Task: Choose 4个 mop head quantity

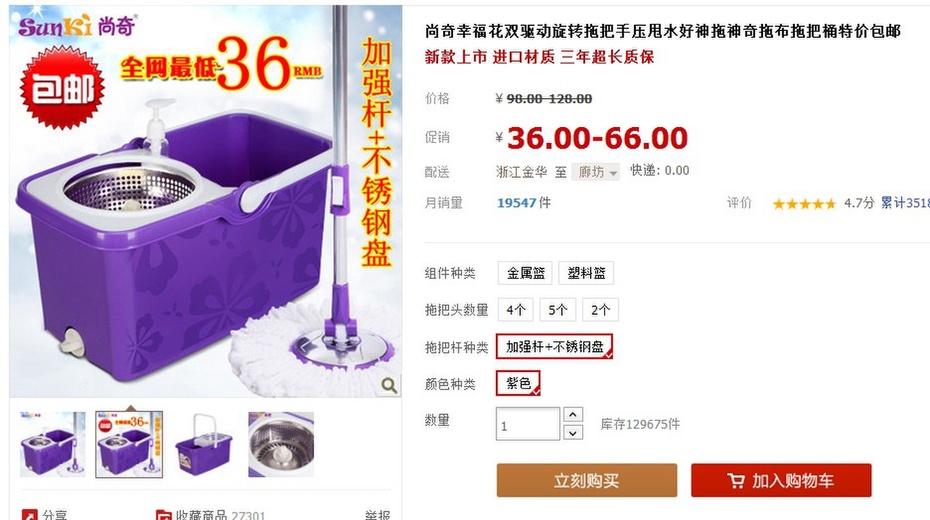Action: pyautogui.click(x=515, y=310)
